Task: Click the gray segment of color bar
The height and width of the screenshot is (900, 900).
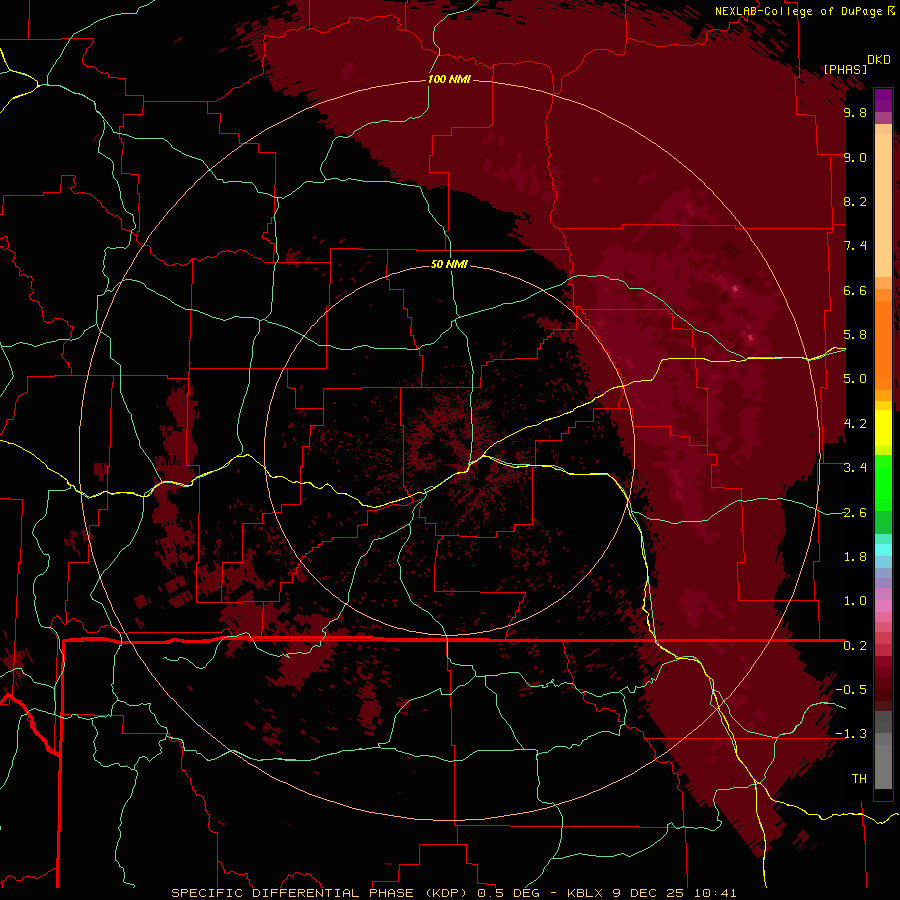Action: (883, 750)
